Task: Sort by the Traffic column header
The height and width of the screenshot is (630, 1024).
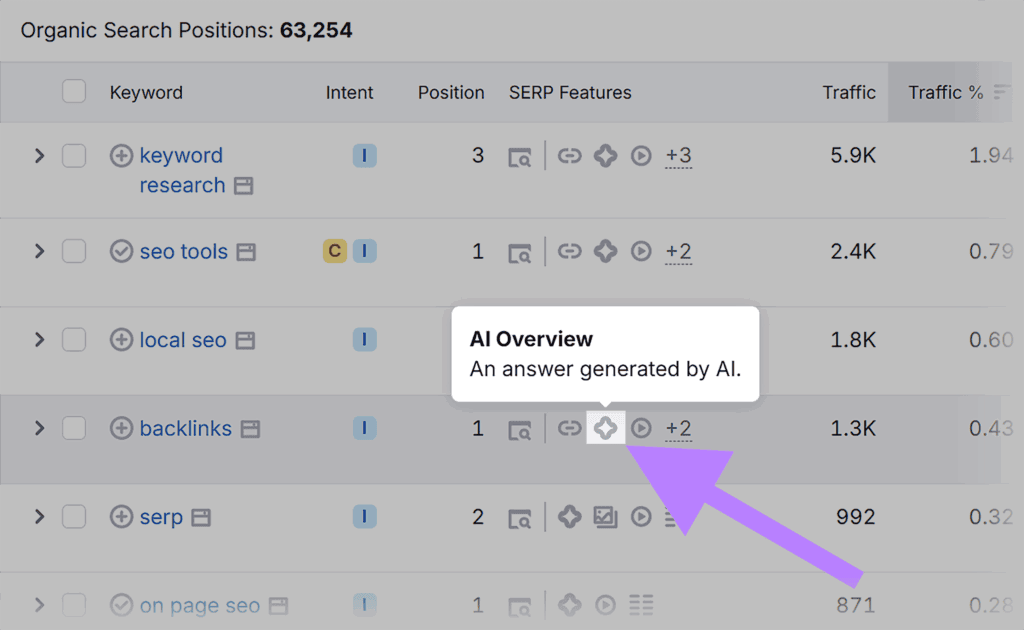Action: click(x=849, y=92)
